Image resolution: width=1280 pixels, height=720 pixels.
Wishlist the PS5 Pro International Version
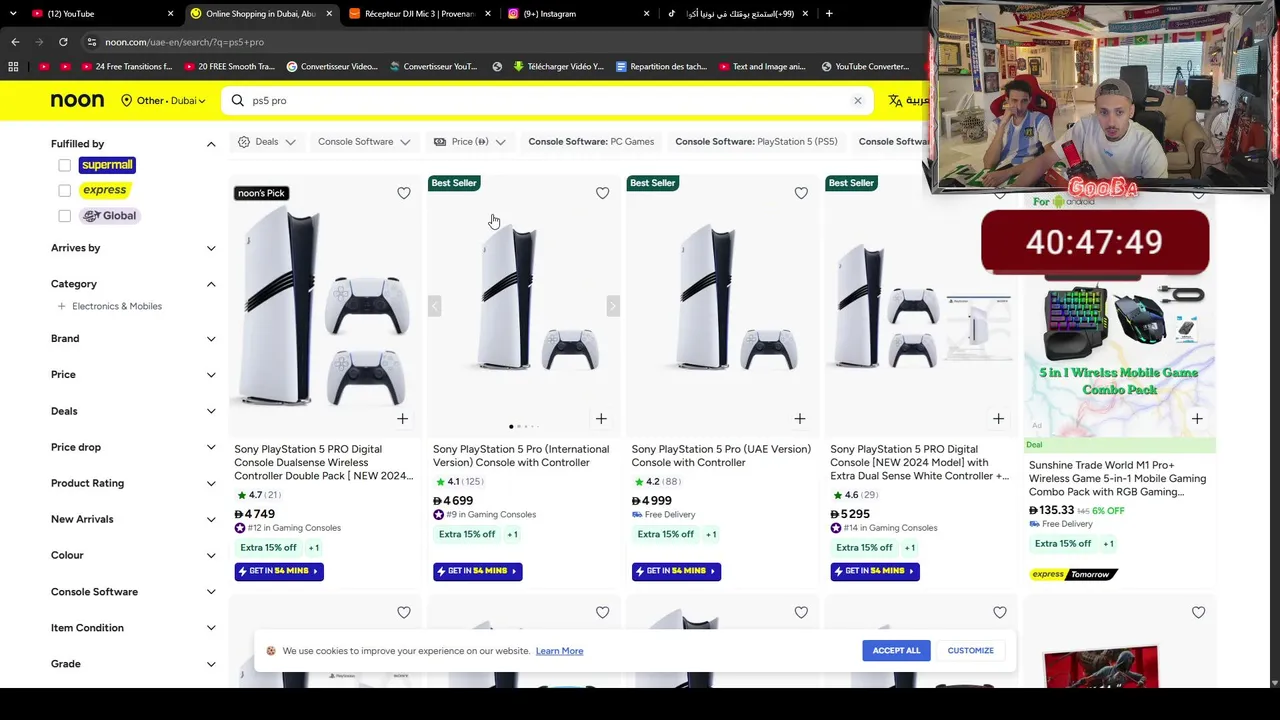point(602,193)
